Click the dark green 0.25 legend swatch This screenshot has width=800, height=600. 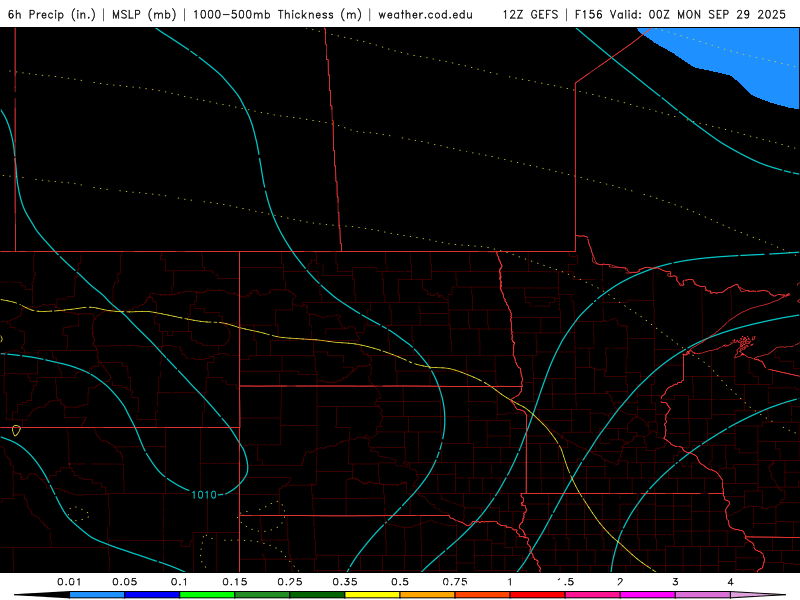317,595
